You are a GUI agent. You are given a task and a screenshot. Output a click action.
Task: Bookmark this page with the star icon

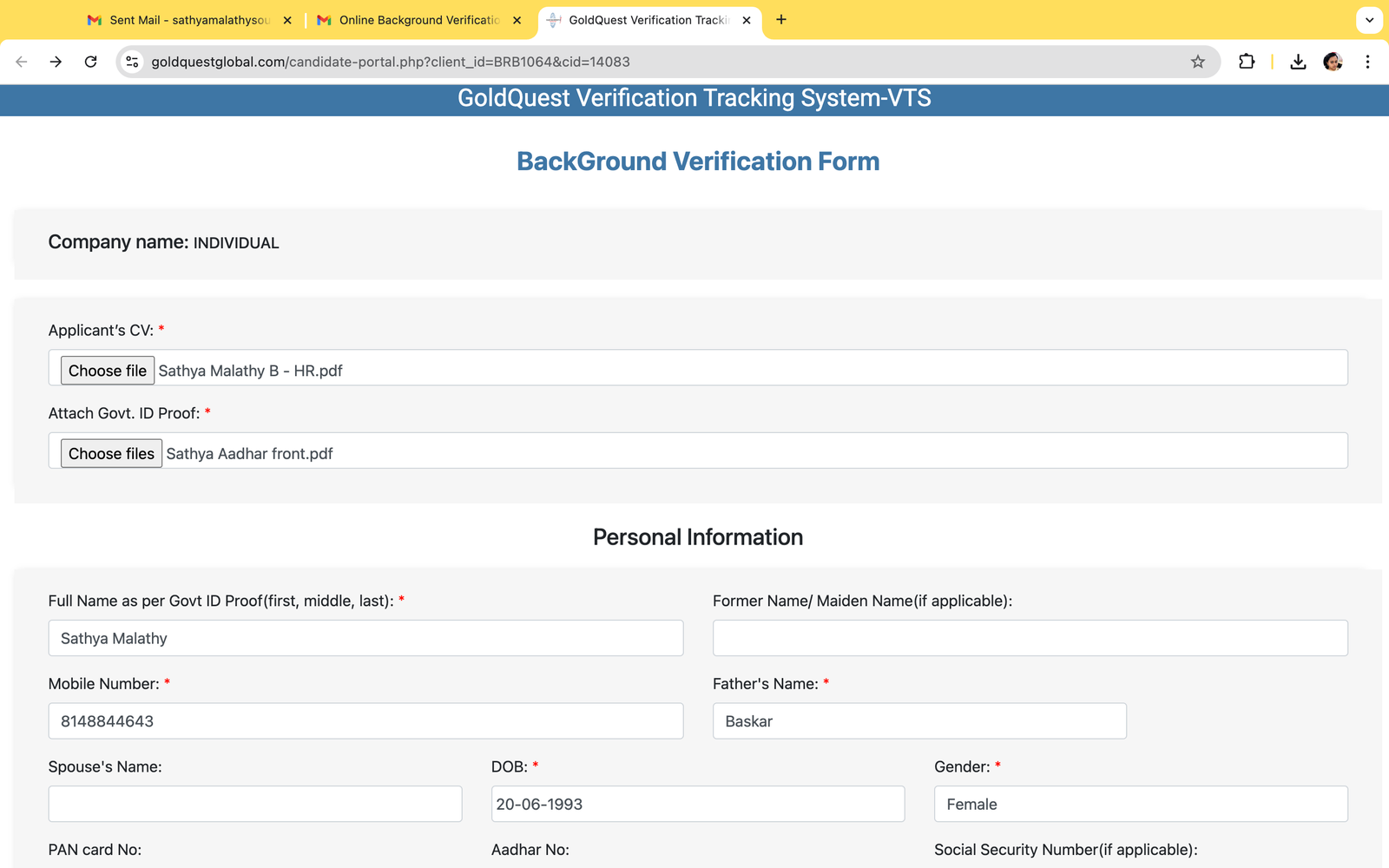1198,62
